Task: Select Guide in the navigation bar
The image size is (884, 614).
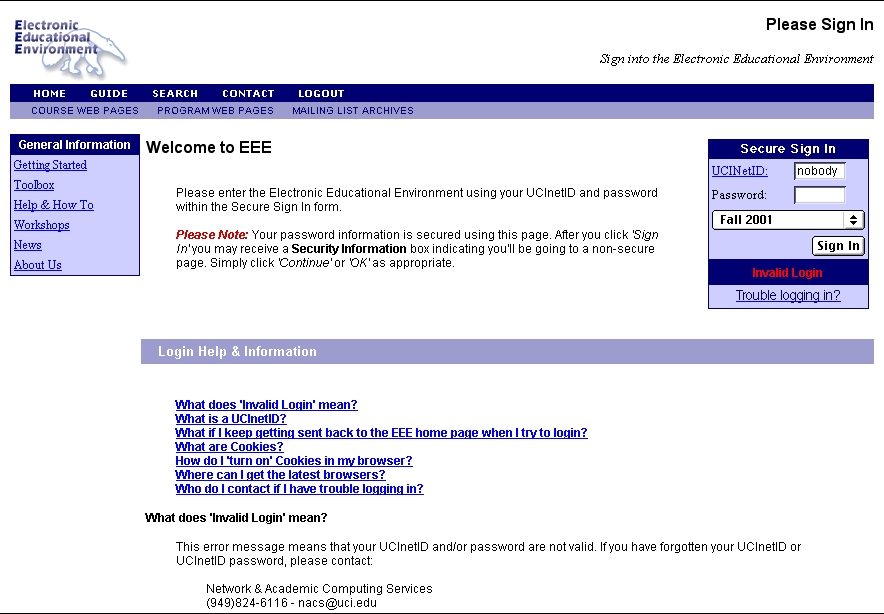Action: (109, 93)
